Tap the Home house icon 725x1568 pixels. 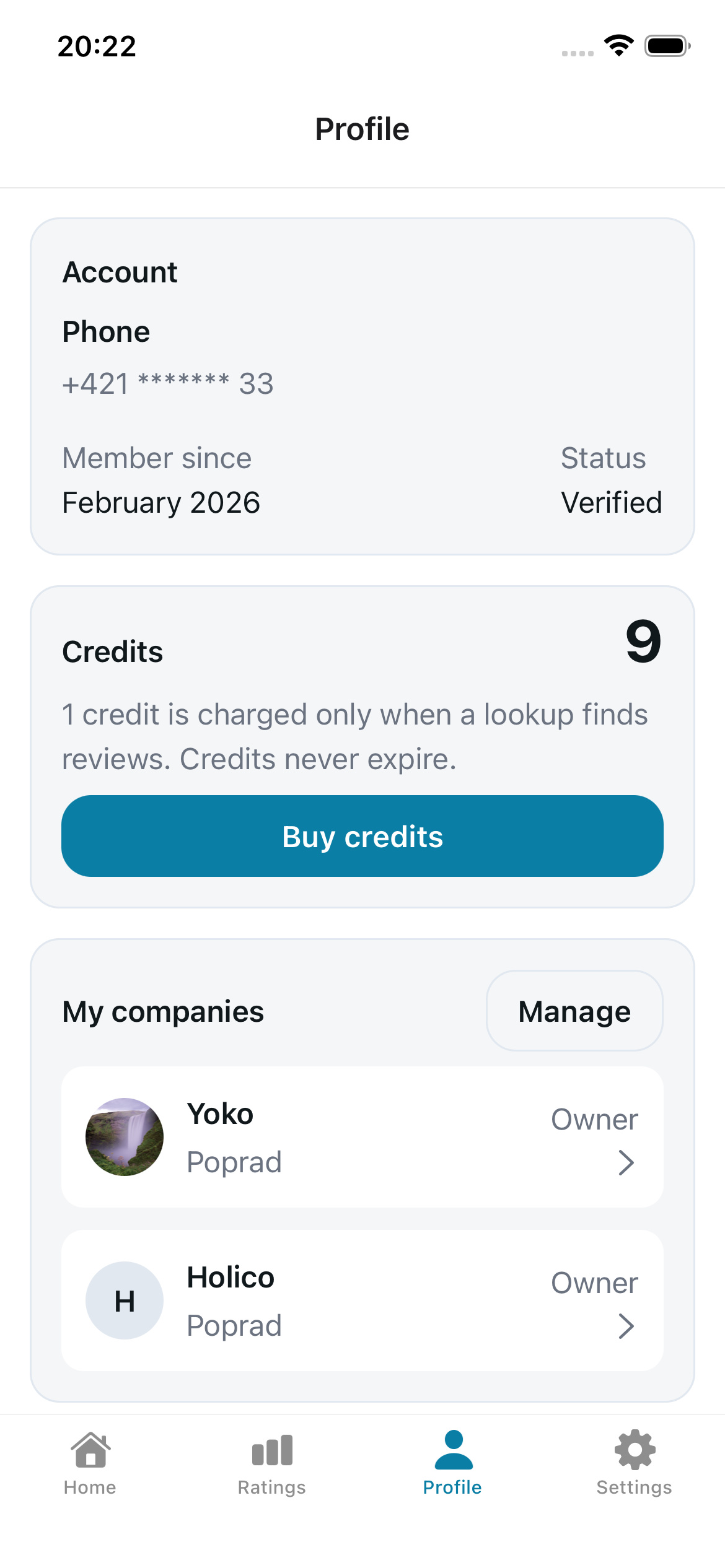pos(90,1450)
